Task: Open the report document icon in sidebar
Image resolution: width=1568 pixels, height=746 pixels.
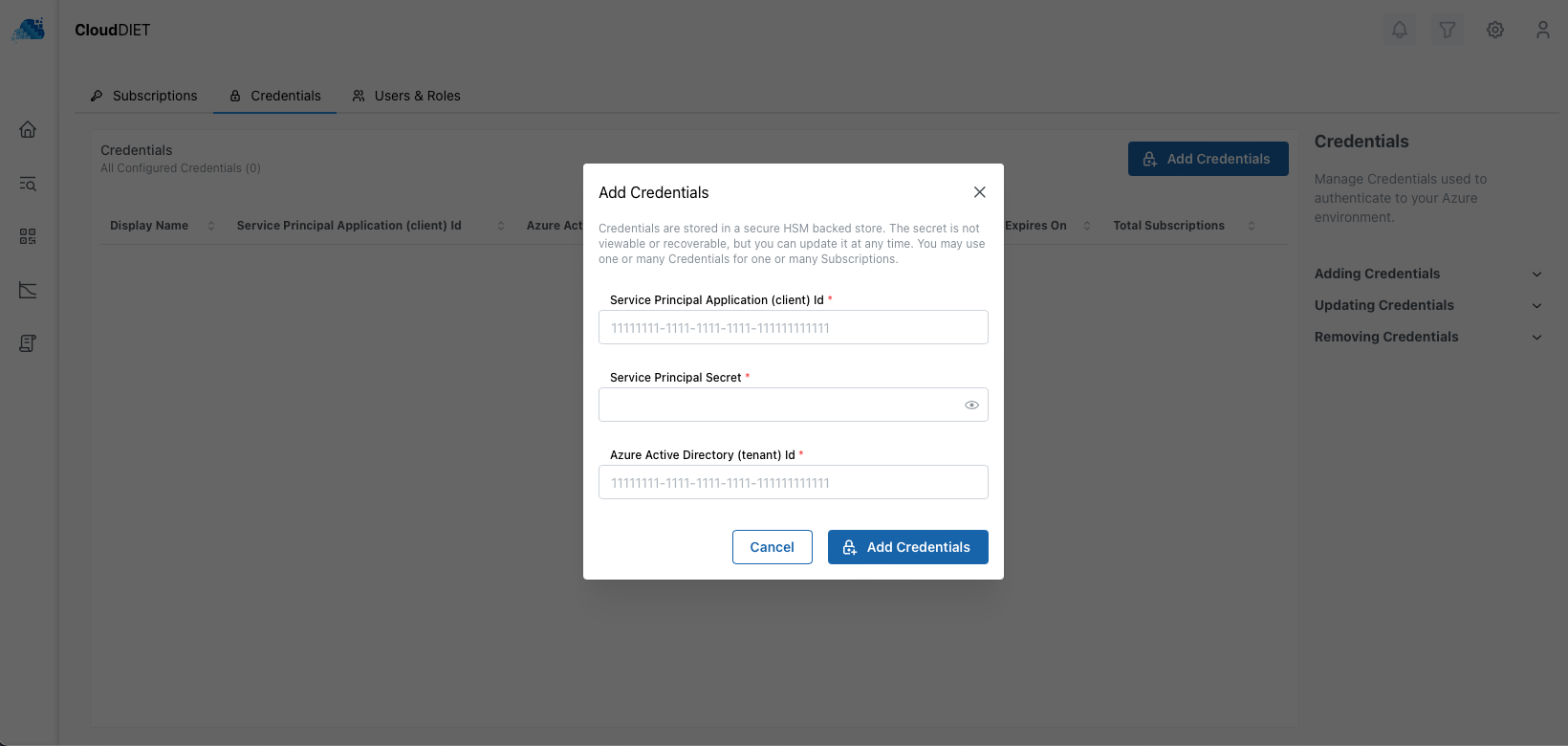Action: (x=28, y=343)
